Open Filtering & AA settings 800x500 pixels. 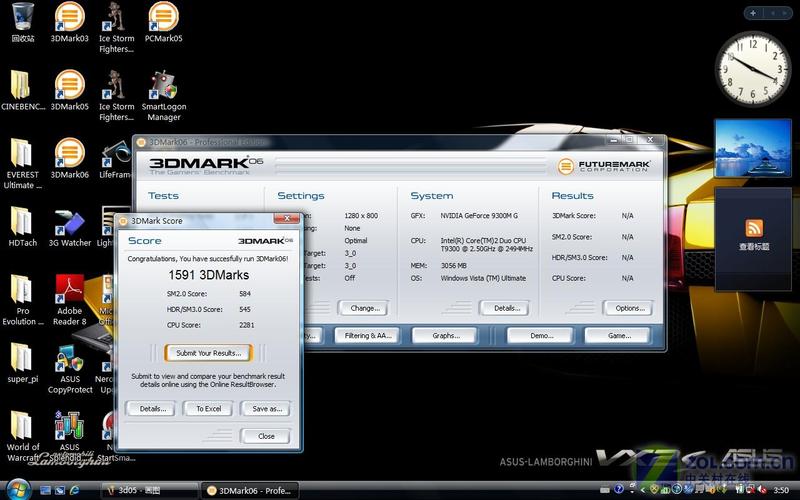[x=368, y=335]
